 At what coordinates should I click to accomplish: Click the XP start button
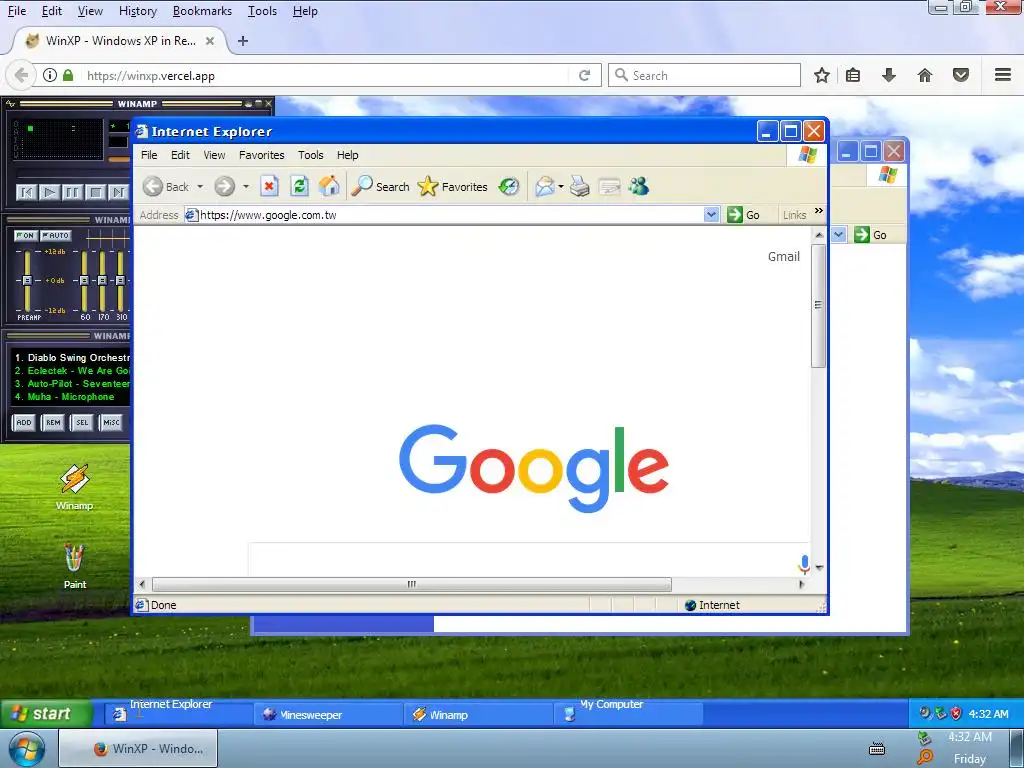[46, 714]
